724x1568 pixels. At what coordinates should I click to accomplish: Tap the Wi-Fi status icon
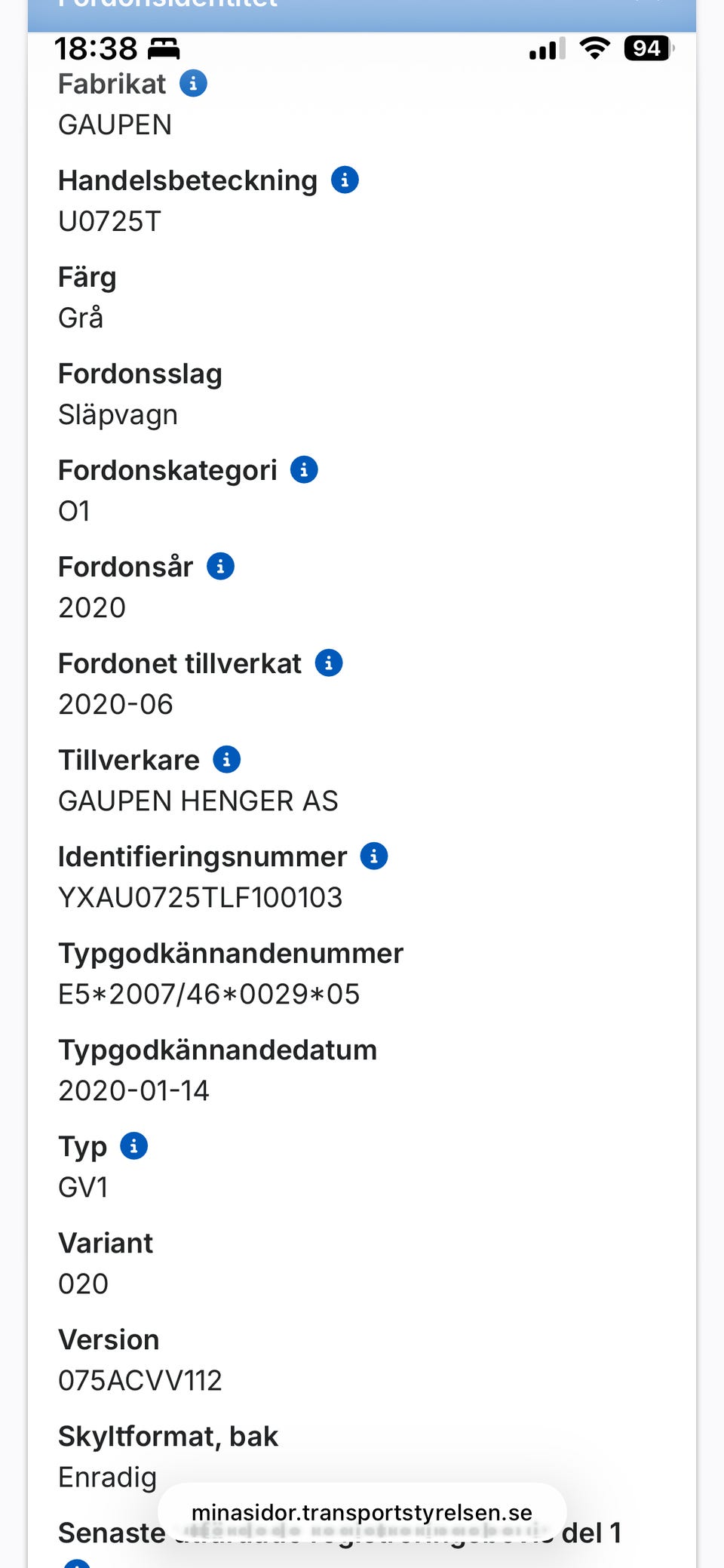594,49
